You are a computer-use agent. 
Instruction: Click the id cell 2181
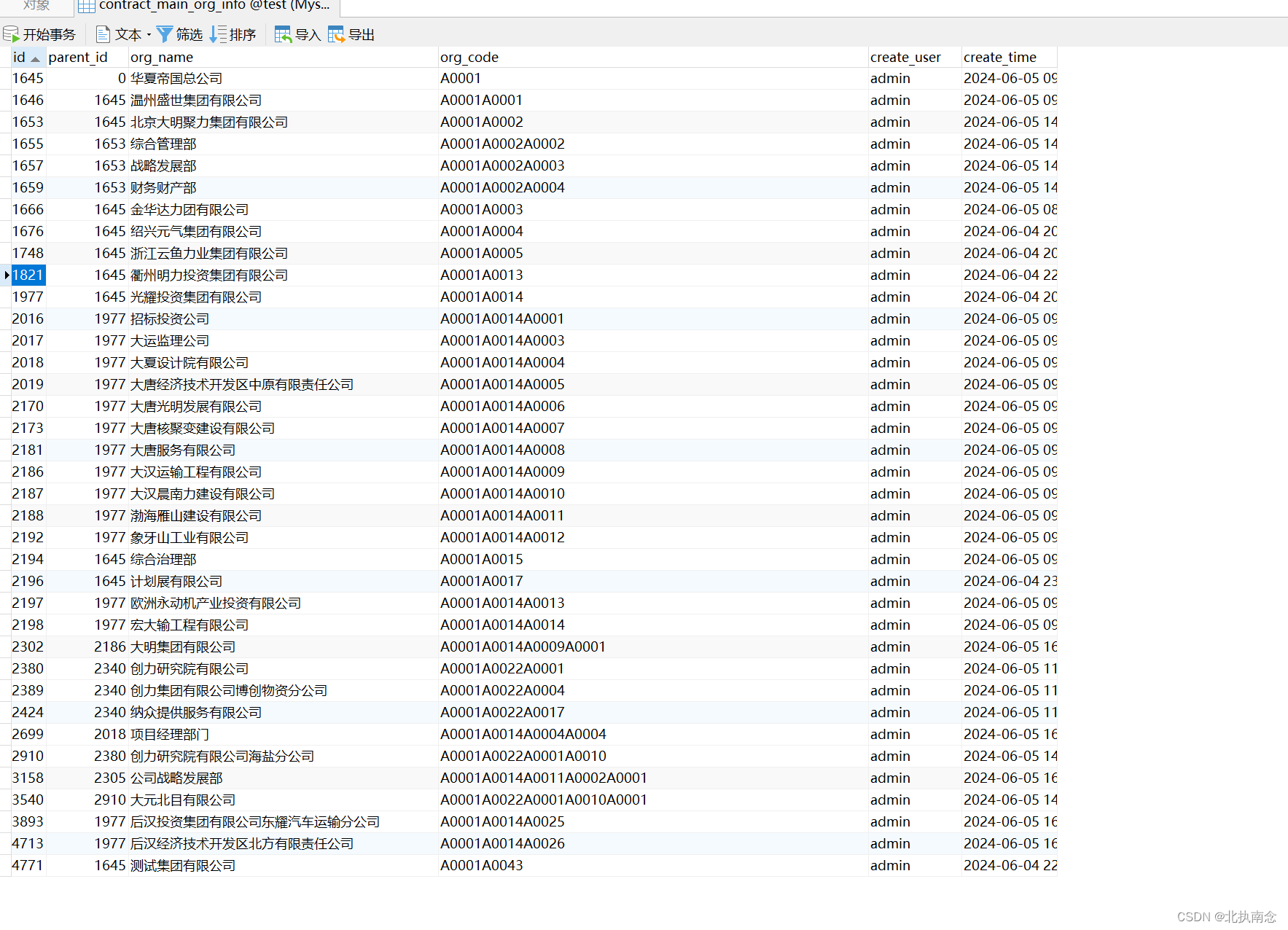click(28, 450)
